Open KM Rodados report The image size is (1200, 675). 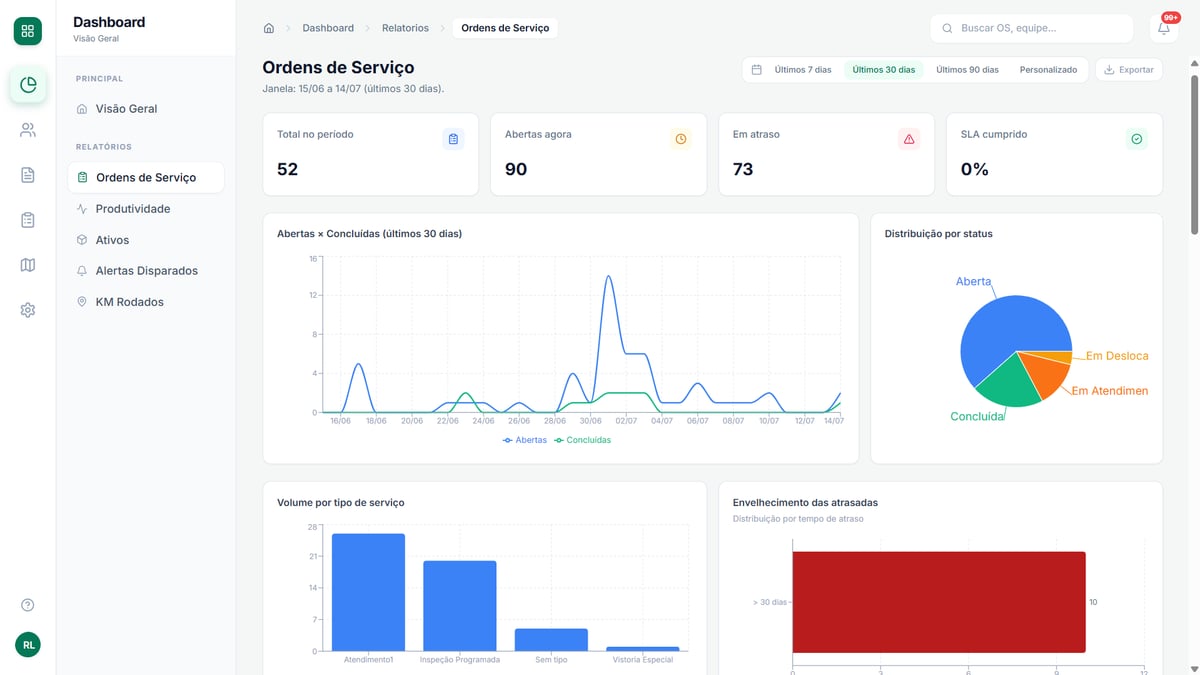click(x=146, y=302)
